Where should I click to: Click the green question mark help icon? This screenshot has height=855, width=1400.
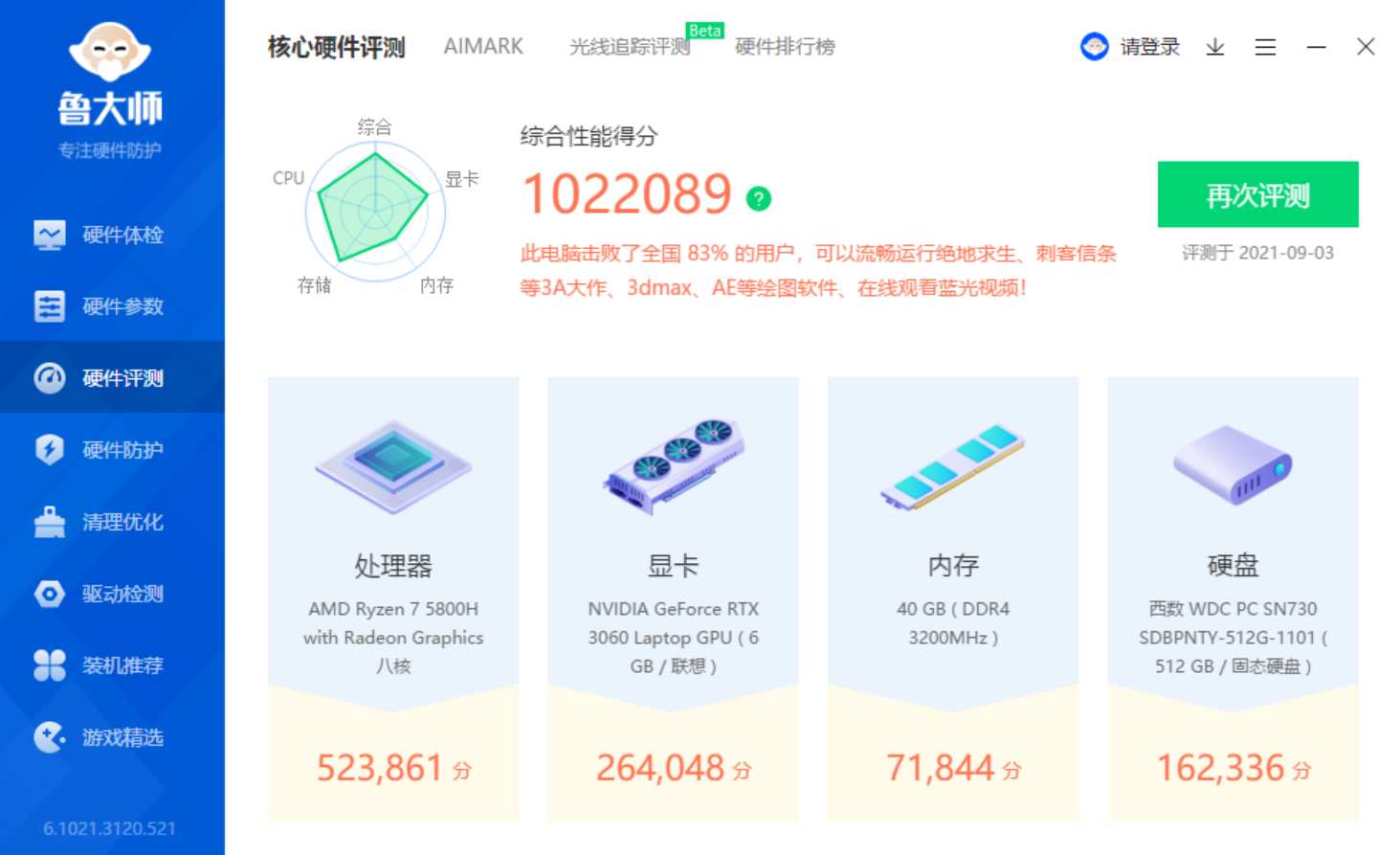point(759,198)
